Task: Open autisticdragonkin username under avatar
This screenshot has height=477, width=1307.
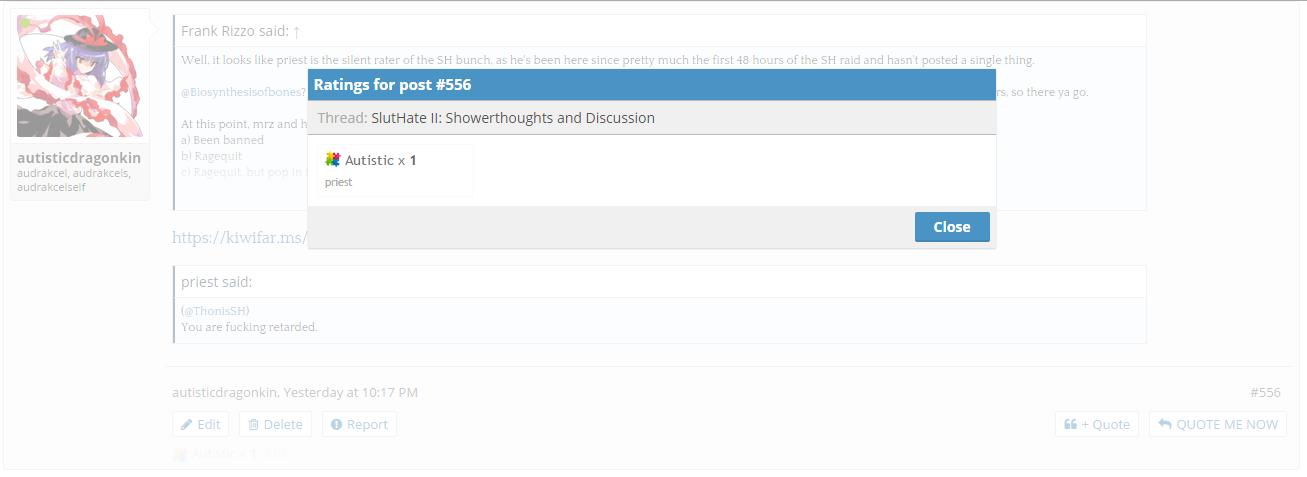Action: pos(79,157)
